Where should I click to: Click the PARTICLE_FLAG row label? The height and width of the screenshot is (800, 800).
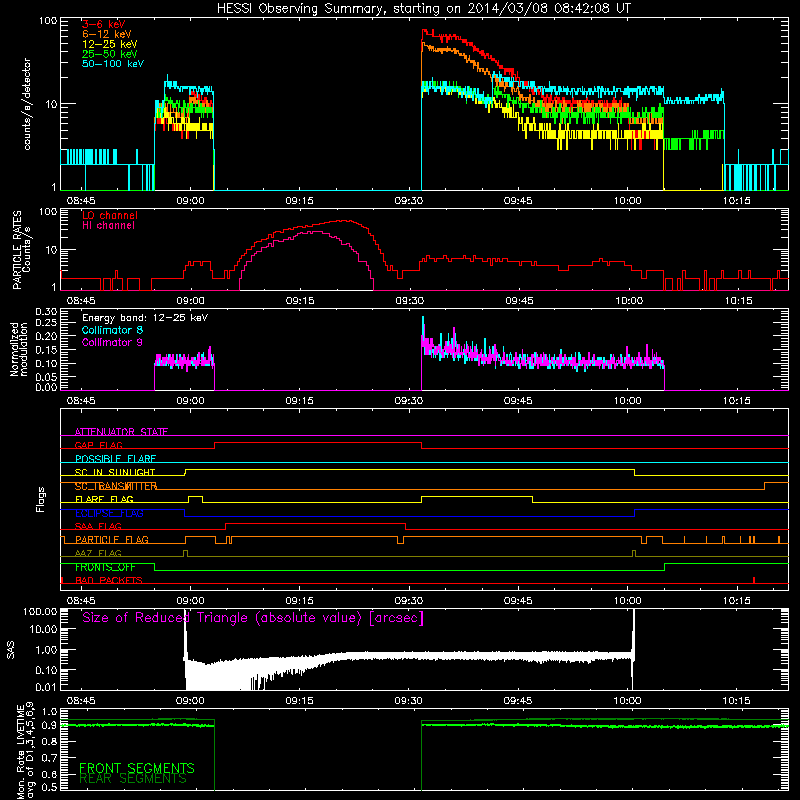(112, 539)
